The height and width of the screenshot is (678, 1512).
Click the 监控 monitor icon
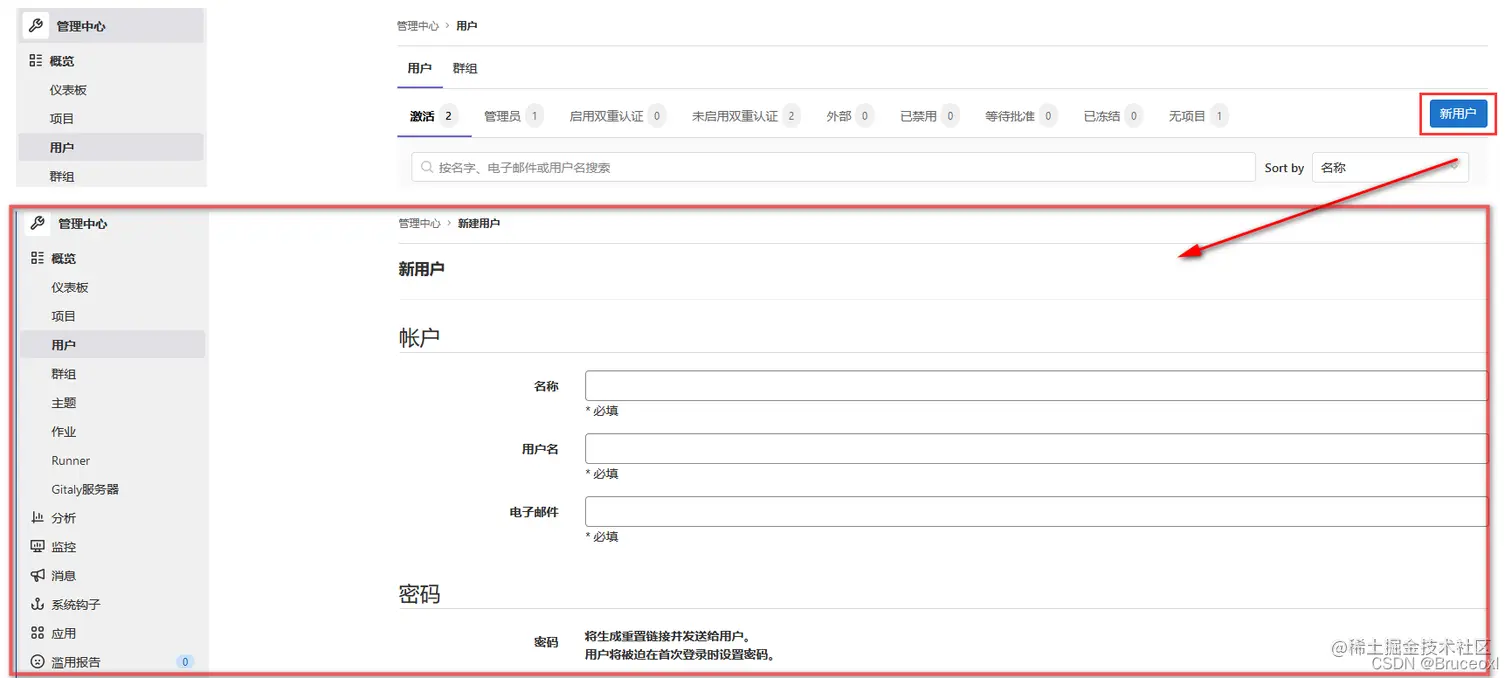(36, 546)
